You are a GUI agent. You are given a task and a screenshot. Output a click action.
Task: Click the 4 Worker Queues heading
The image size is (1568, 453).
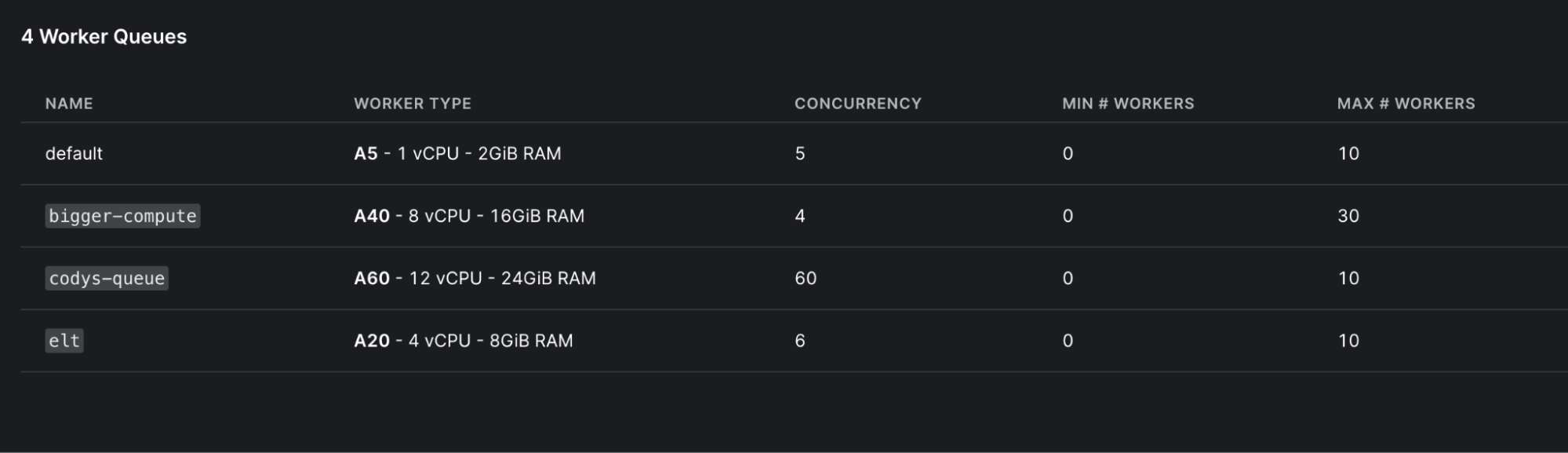click(x=104, y=37)
